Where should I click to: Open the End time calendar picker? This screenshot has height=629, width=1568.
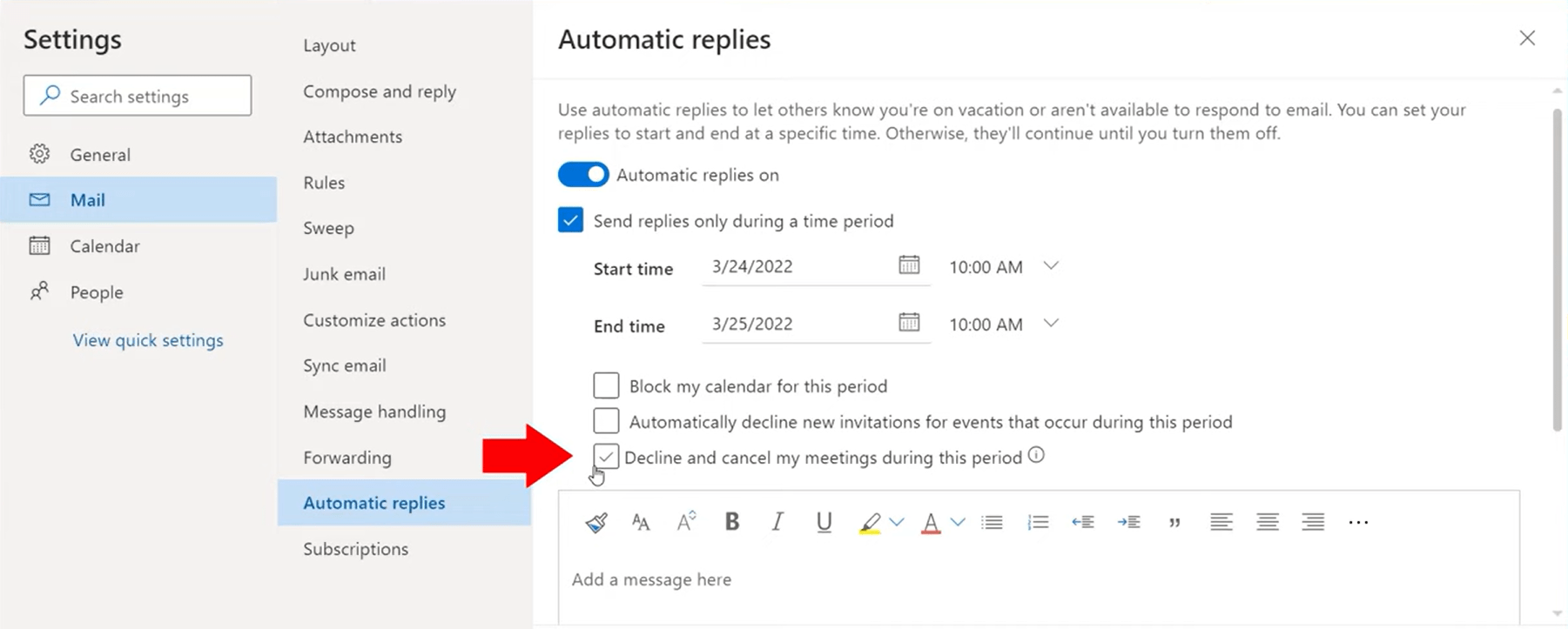(909, 322)
